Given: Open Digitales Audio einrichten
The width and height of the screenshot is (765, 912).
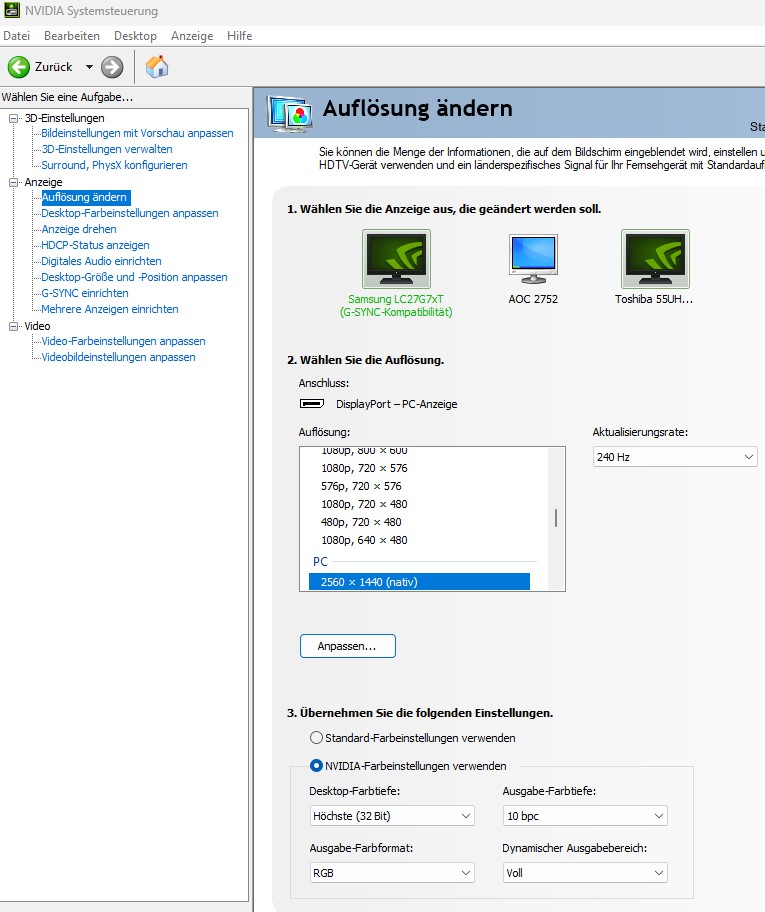Looking at the screenshot, I should pos(101,261).
